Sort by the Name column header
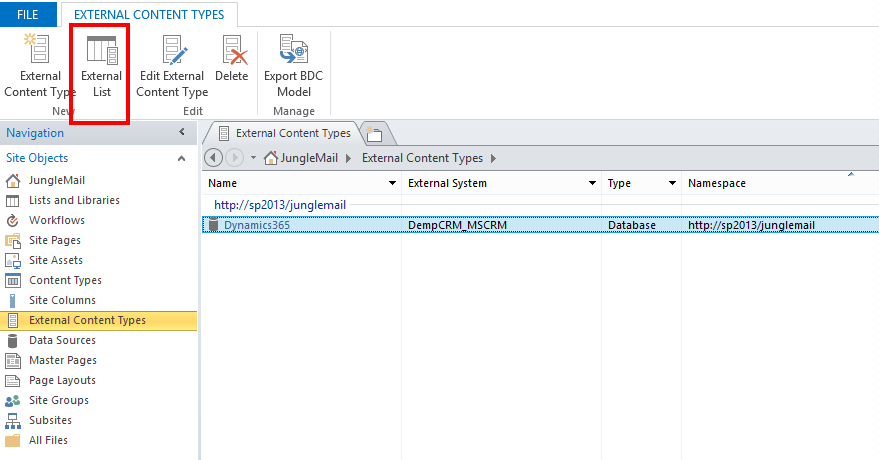The height and width of the screenshot is (460, 879). [x=223, y=183]
